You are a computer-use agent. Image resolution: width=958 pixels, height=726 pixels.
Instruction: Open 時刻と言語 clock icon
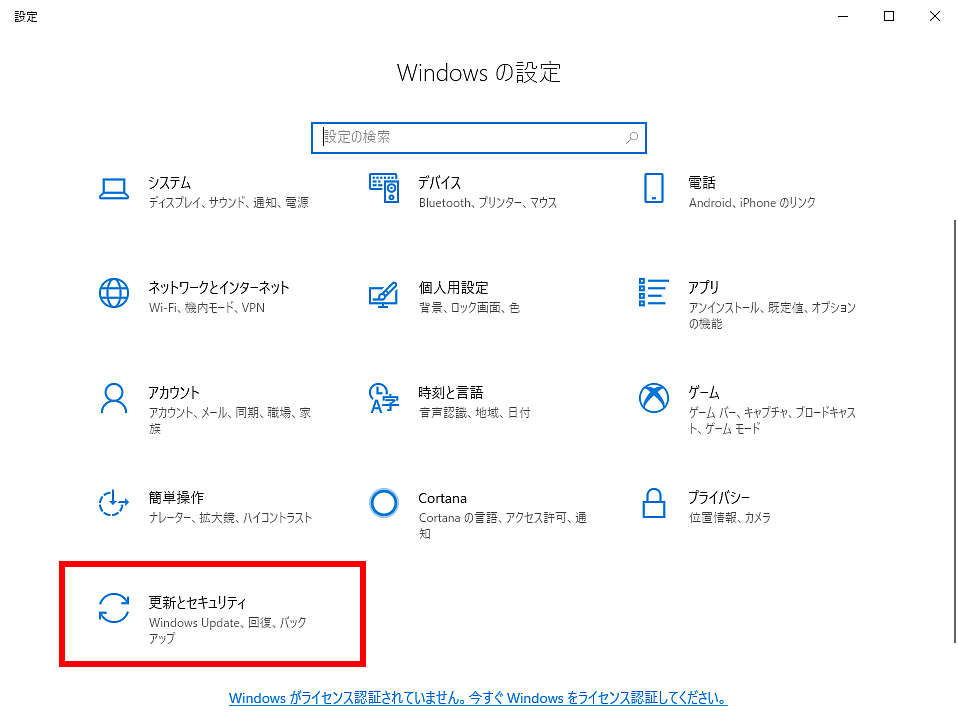pos(383,398)
